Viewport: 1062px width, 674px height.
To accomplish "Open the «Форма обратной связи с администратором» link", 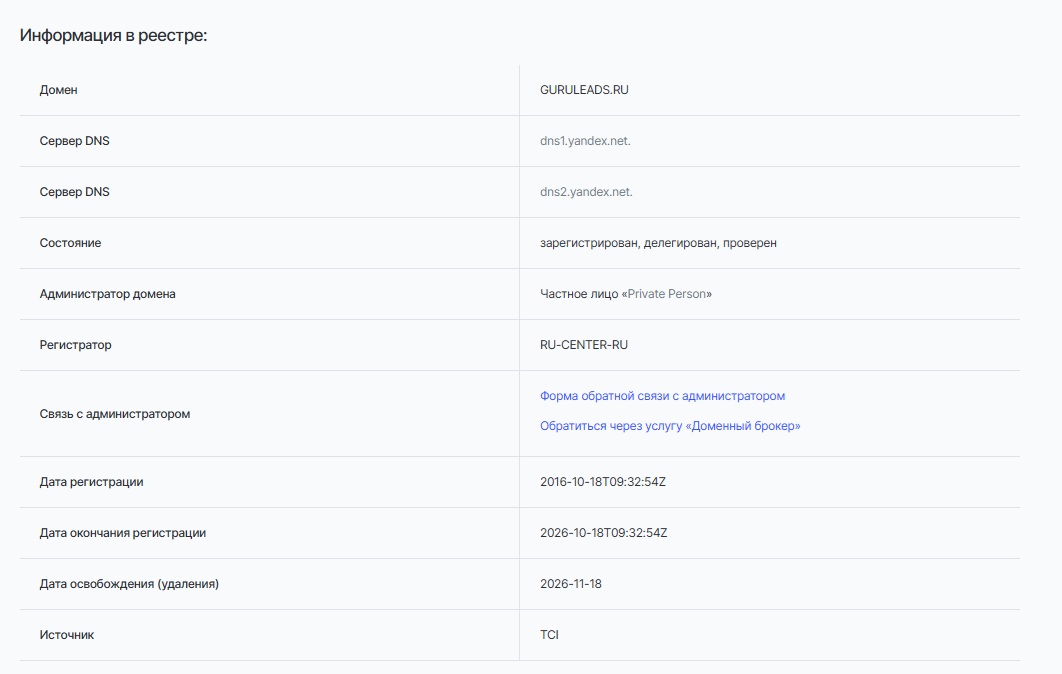I will tap(662, 396).
